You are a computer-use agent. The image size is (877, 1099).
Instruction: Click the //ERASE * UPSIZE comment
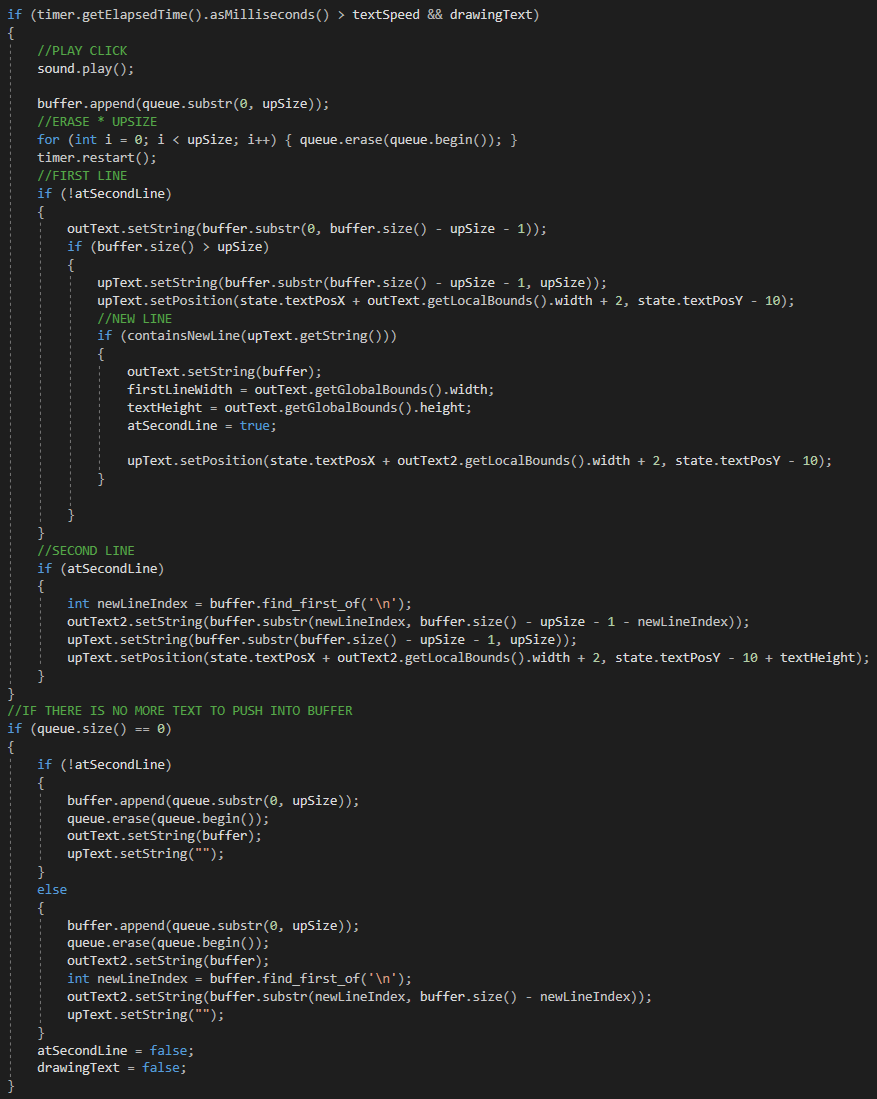tap(97, 121)
